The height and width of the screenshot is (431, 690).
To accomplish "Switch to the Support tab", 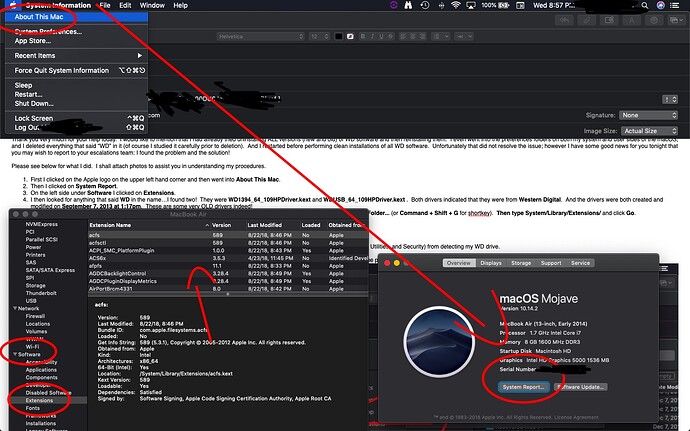I will (x=551, y=263).
